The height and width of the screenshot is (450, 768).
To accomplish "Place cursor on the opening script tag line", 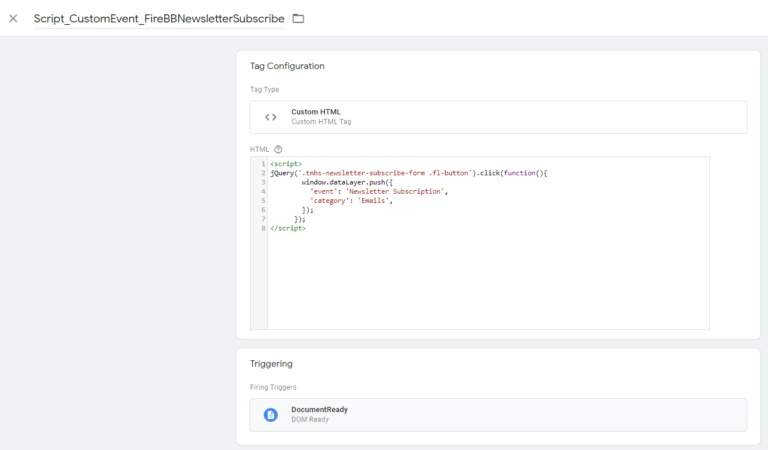I will coord(286,164).
